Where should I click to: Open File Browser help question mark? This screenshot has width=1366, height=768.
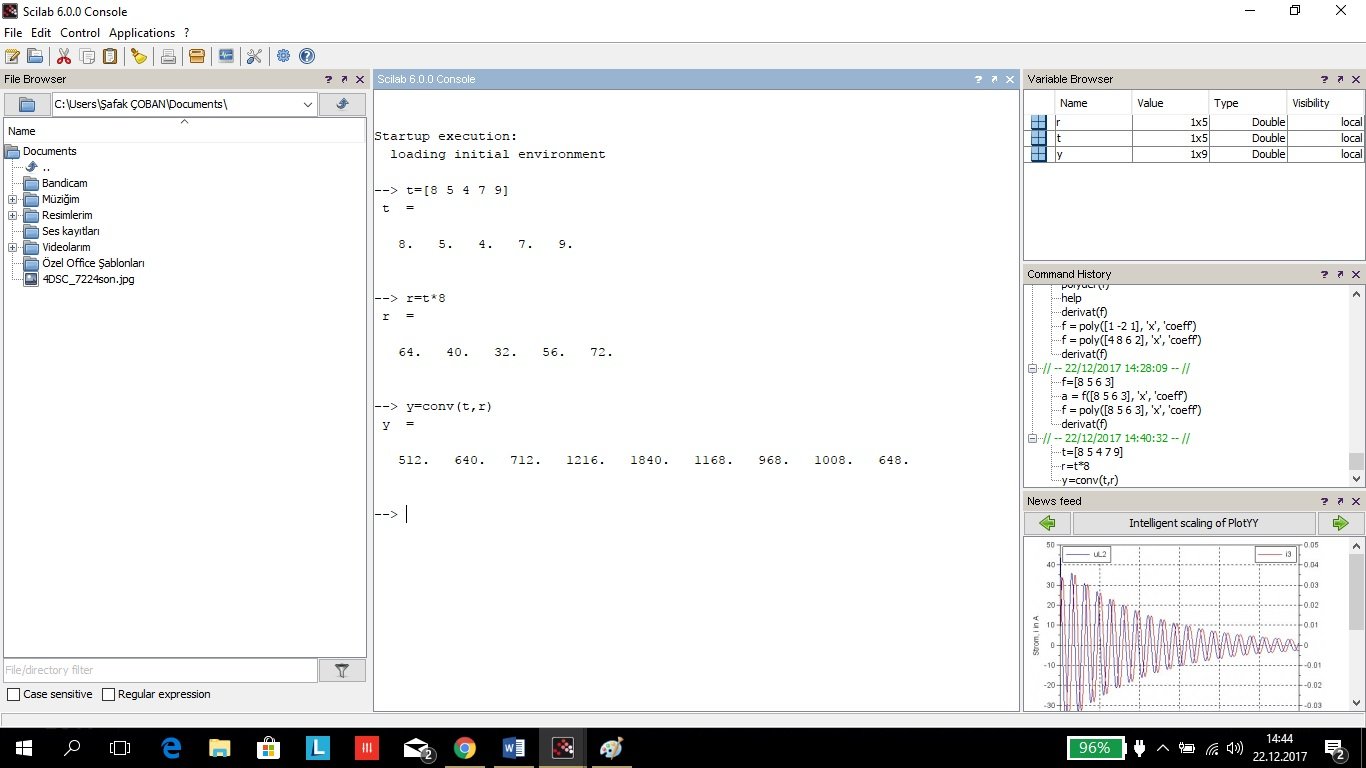click(328, 79)
